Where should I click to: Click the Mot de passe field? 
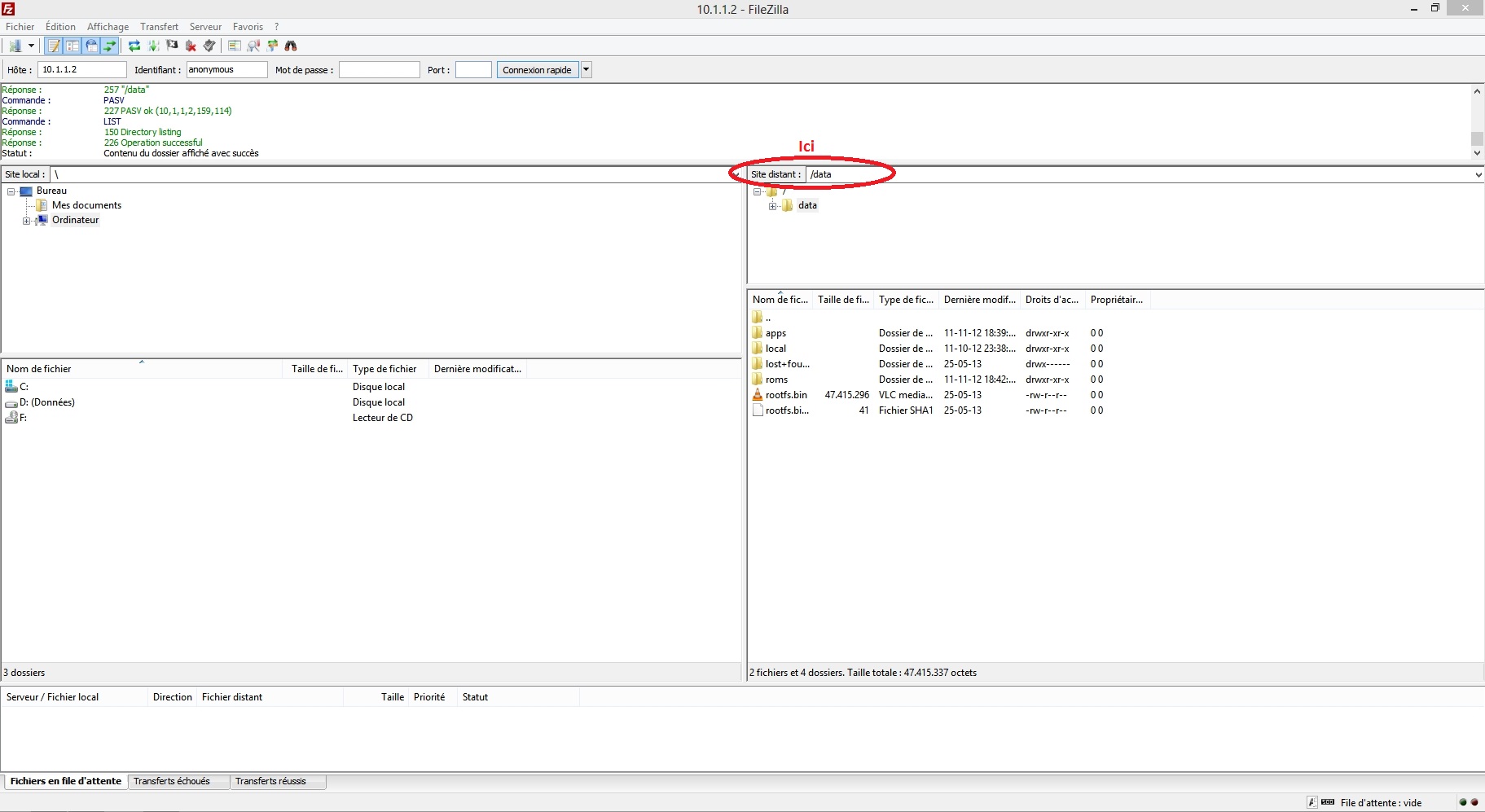click(x=380, y=70)
